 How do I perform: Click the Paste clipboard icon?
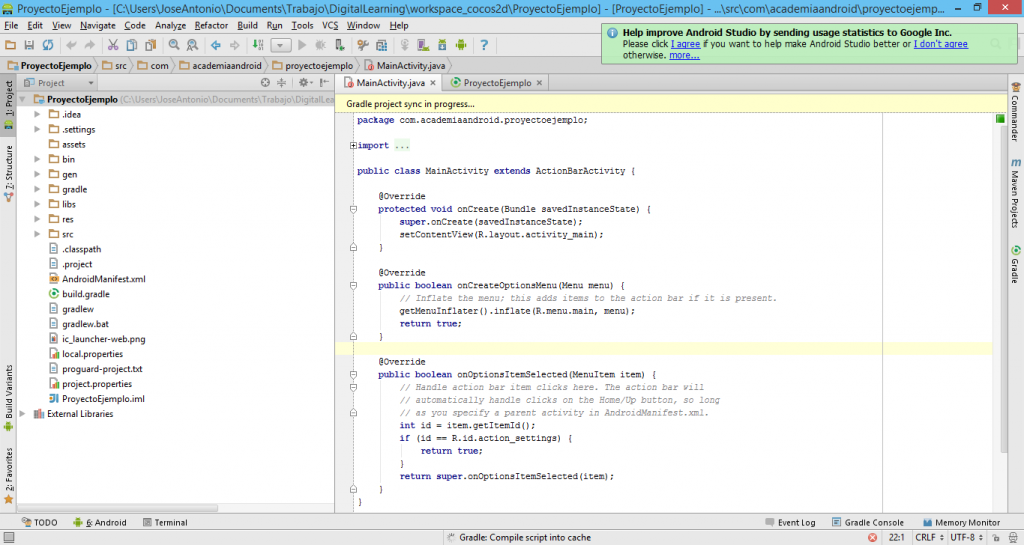tap(151, 45)
